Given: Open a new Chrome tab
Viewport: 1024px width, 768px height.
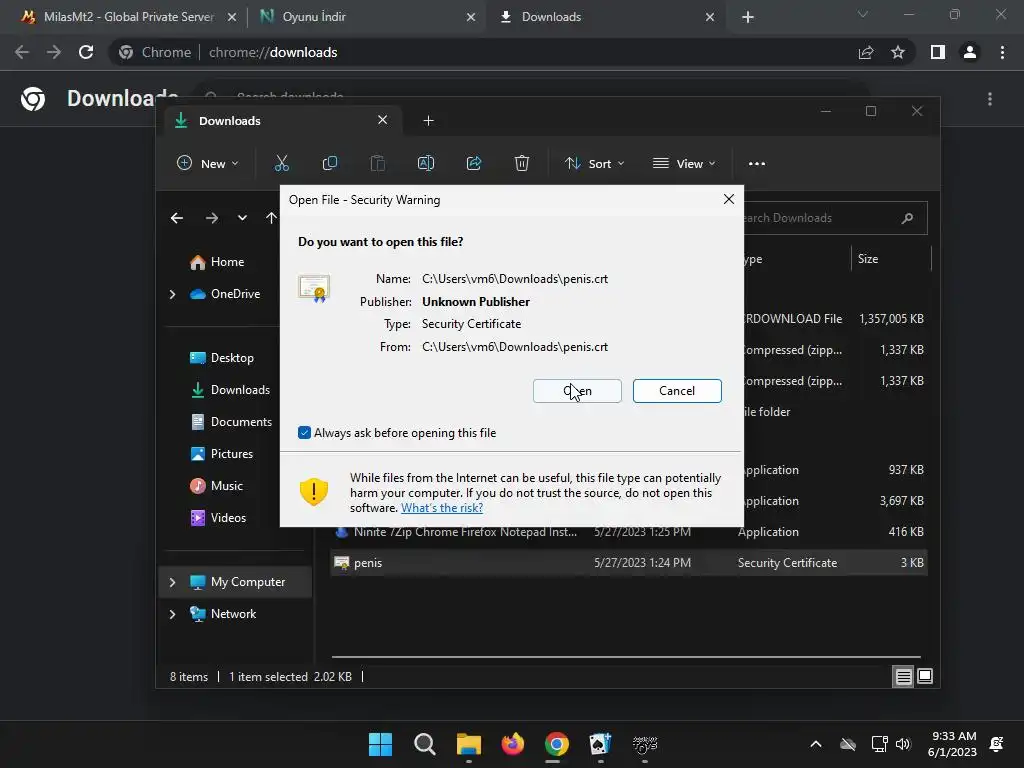Looking at the screenshot, I should tap(748, 17).
